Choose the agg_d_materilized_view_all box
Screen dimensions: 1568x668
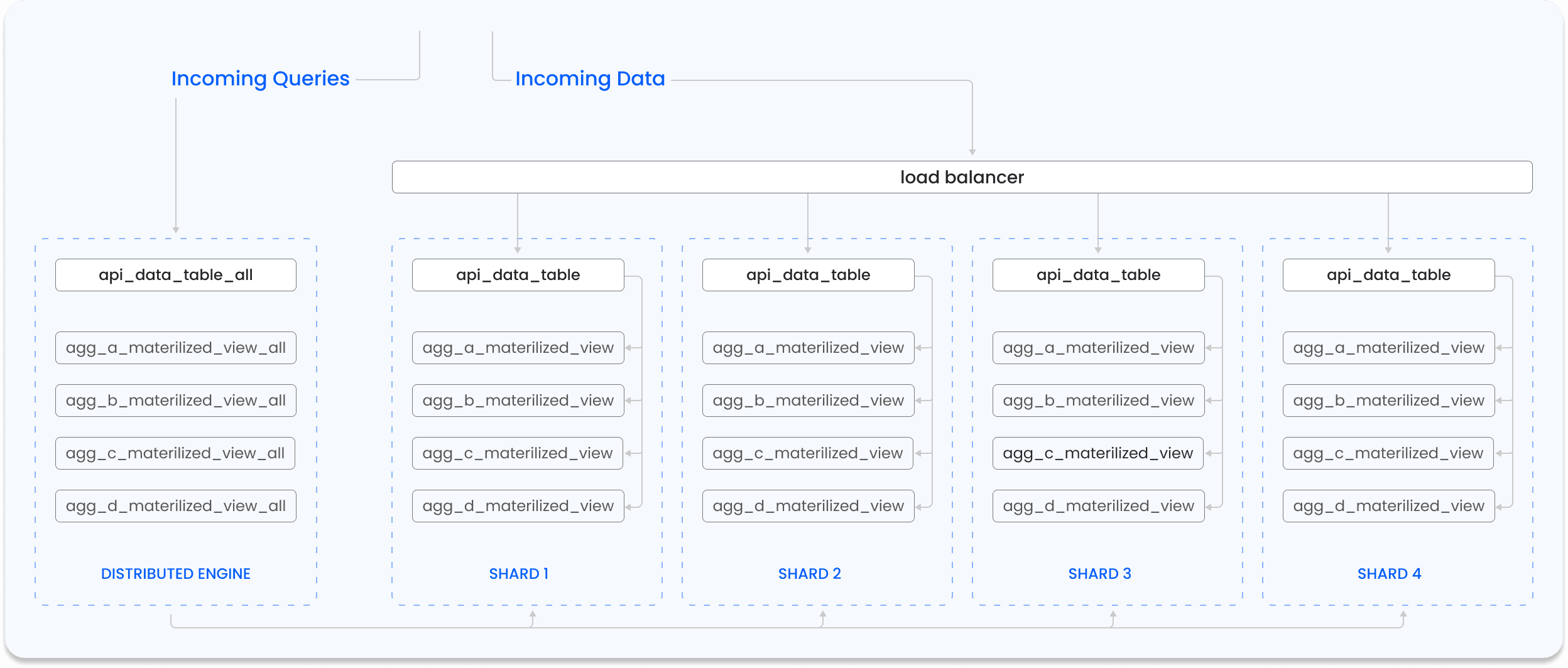pyautogui.click(x=175, y=506)
